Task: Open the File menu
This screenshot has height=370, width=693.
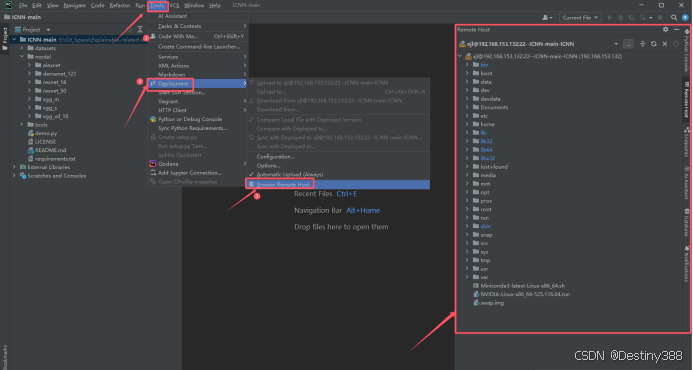Action: pos(23,5)
